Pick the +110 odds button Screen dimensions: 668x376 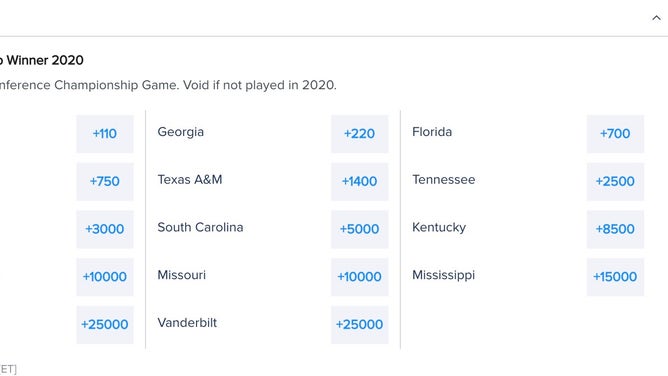tap(105, 134)
